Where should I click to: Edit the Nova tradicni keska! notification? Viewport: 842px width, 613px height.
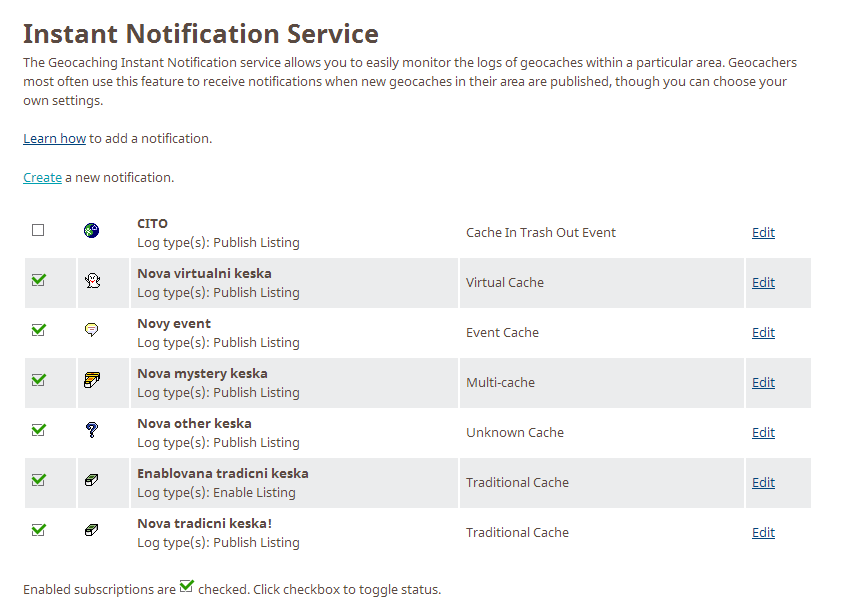coord(763,532)
